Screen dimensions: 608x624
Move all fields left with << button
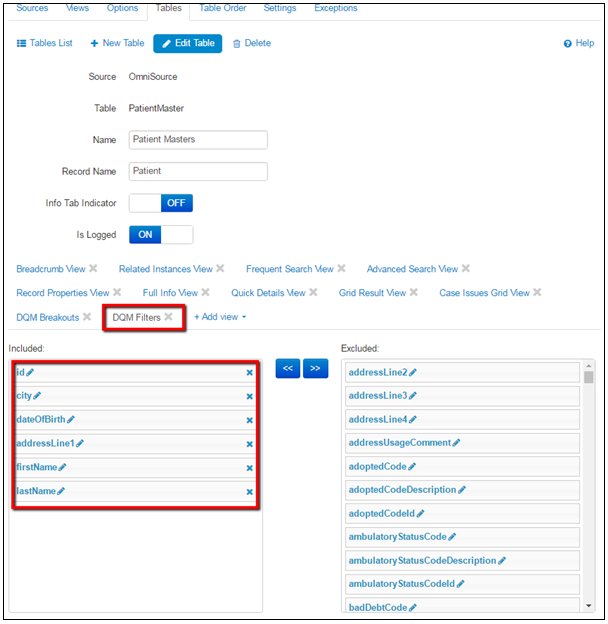point(287,369)
